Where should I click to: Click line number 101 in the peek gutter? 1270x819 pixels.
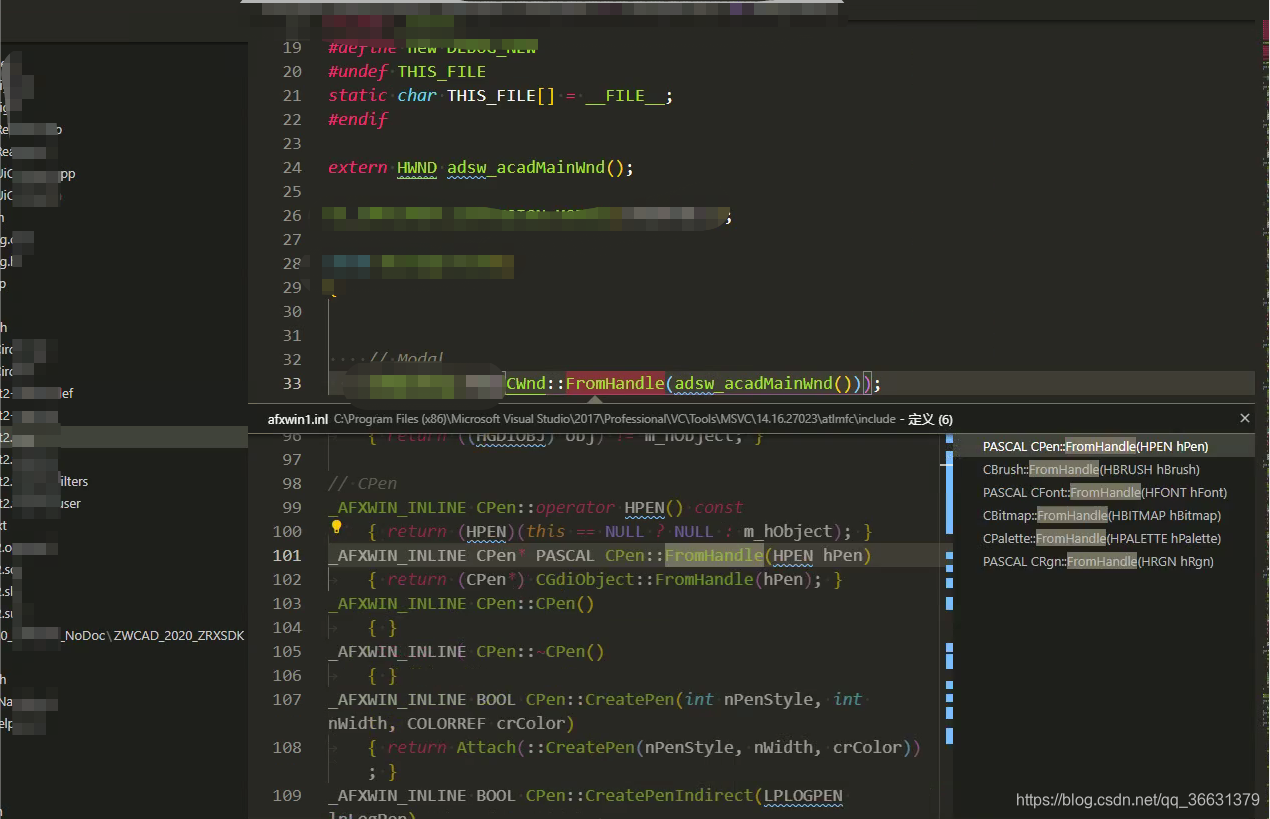point(286,556)
